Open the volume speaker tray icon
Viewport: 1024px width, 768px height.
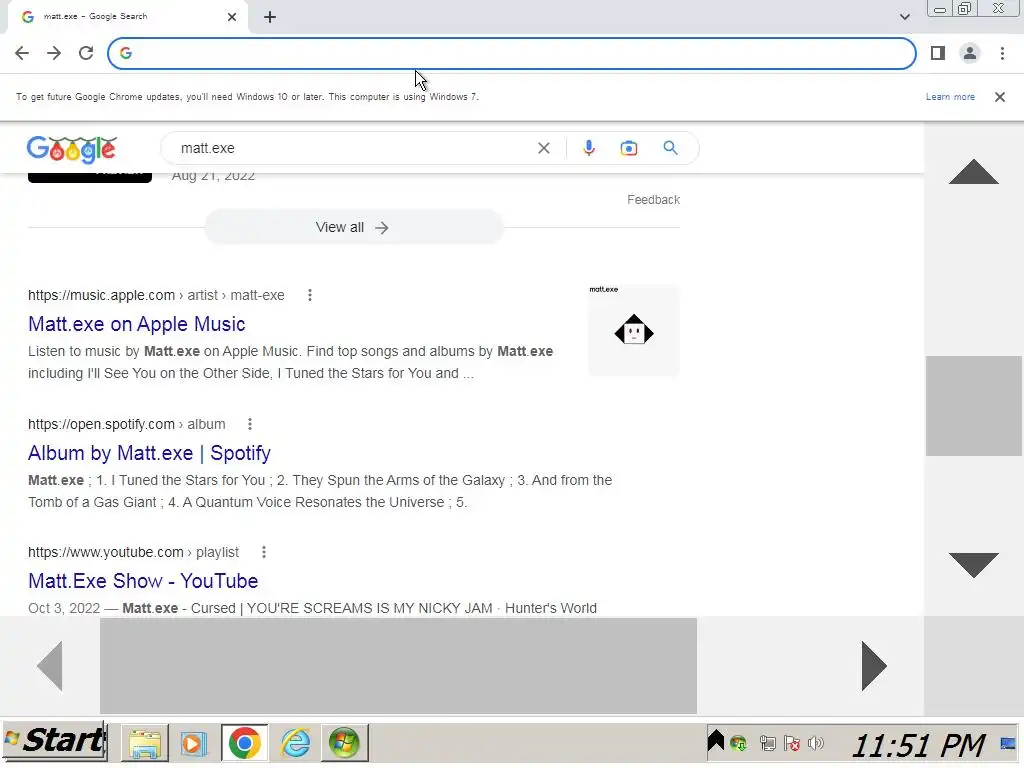pos(816,743)
